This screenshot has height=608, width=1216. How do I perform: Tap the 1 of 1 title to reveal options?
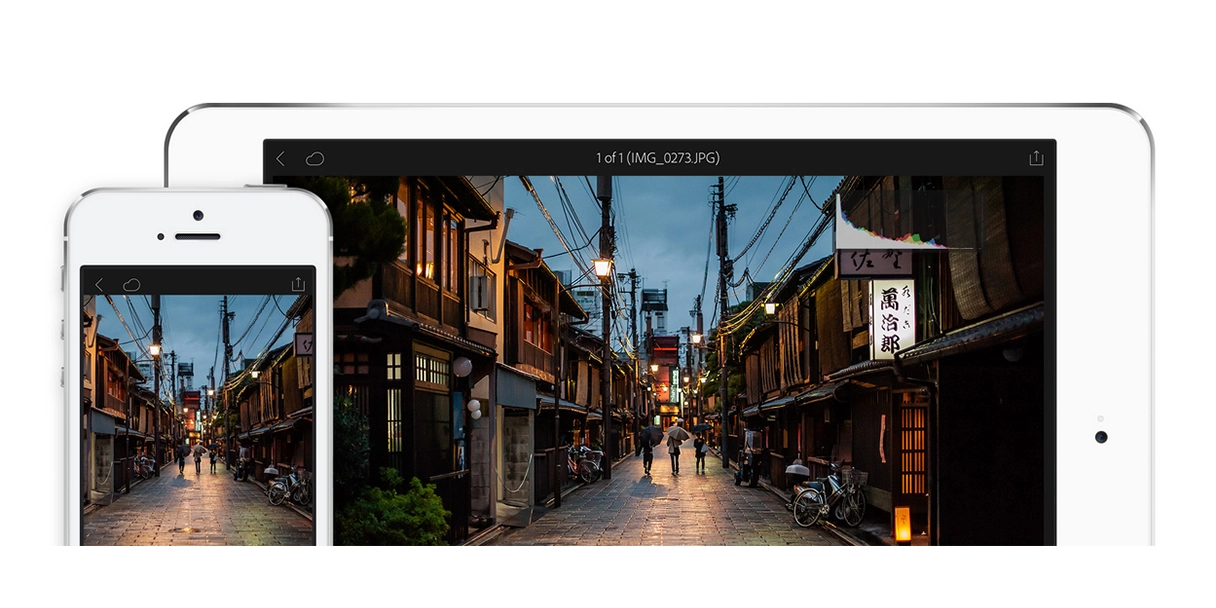[x=660, y=158]
